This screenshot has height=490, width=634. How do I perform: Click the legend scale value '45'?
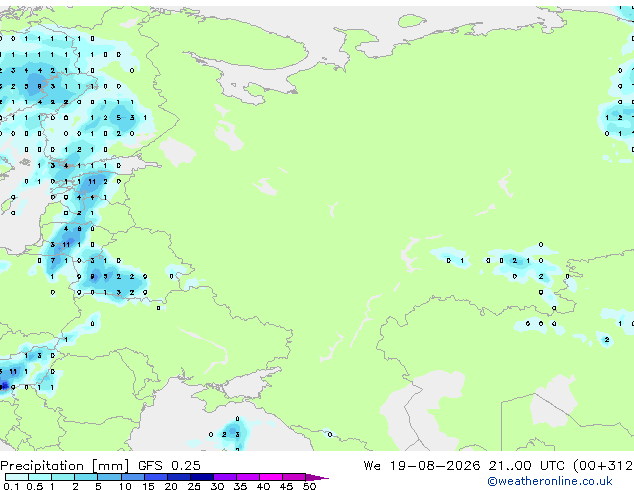click(286, 486)
